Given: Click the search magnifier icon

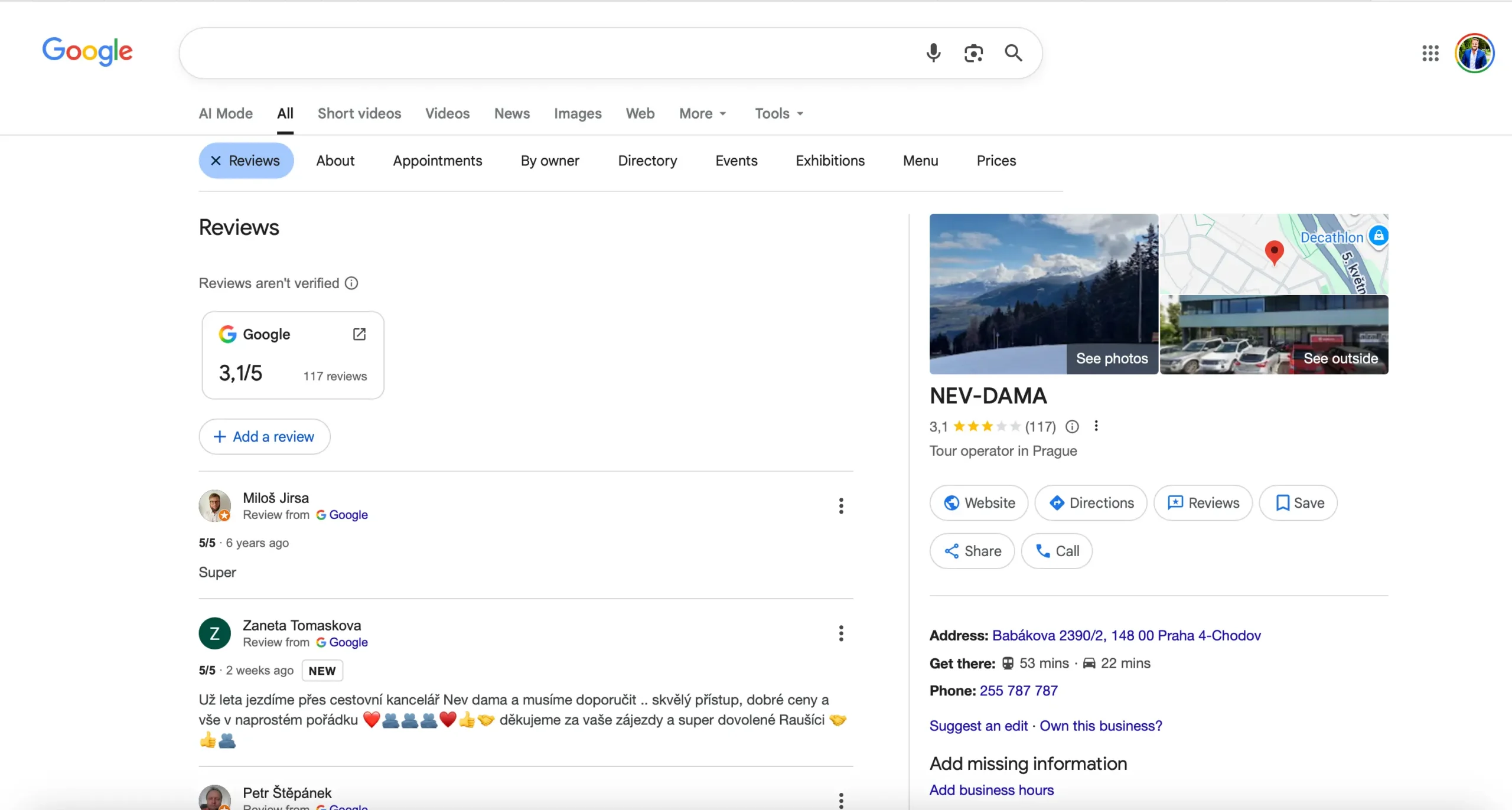Looking at the screenshot, I should click(1014, 53).
